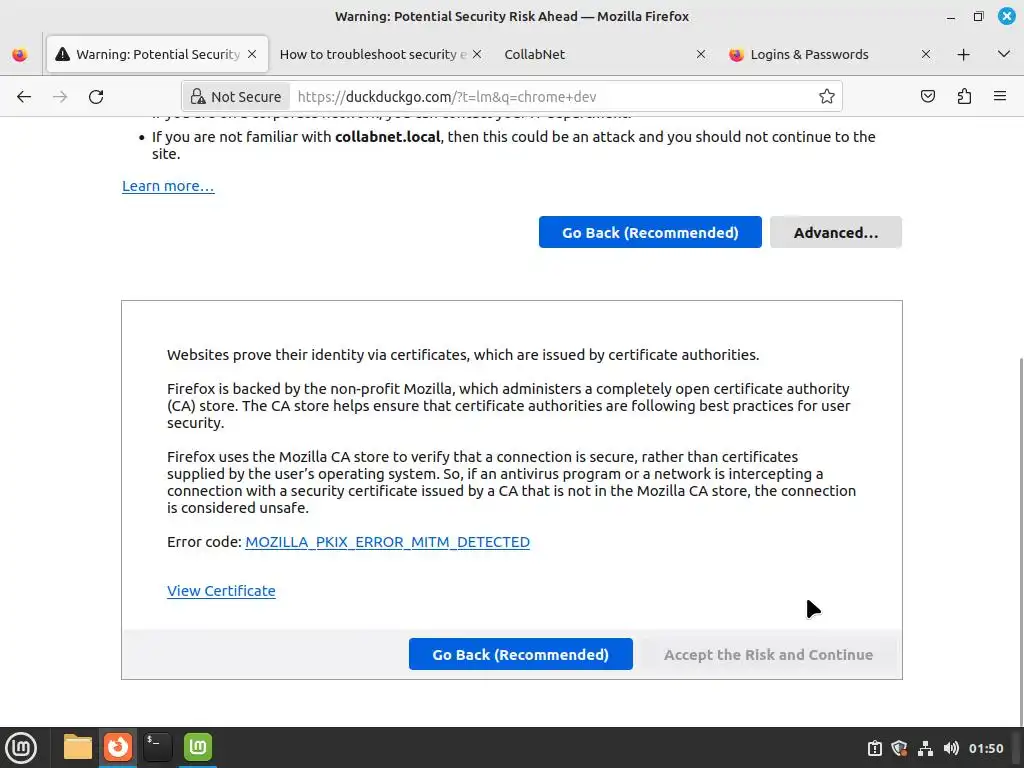
Task: Click Accept the Risk and Continue
Action: 768,654
